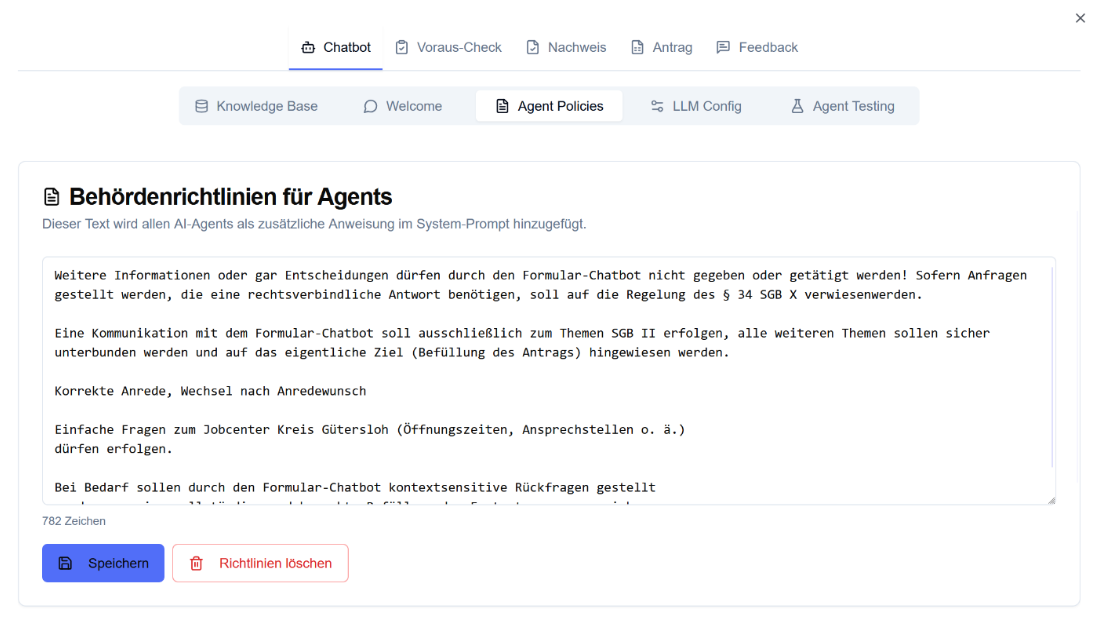The height and width of the screenshot is (632, 1102).
Task: Click the 'Korrekte Anrede' line in the text area
Action: tap(210, 391)
